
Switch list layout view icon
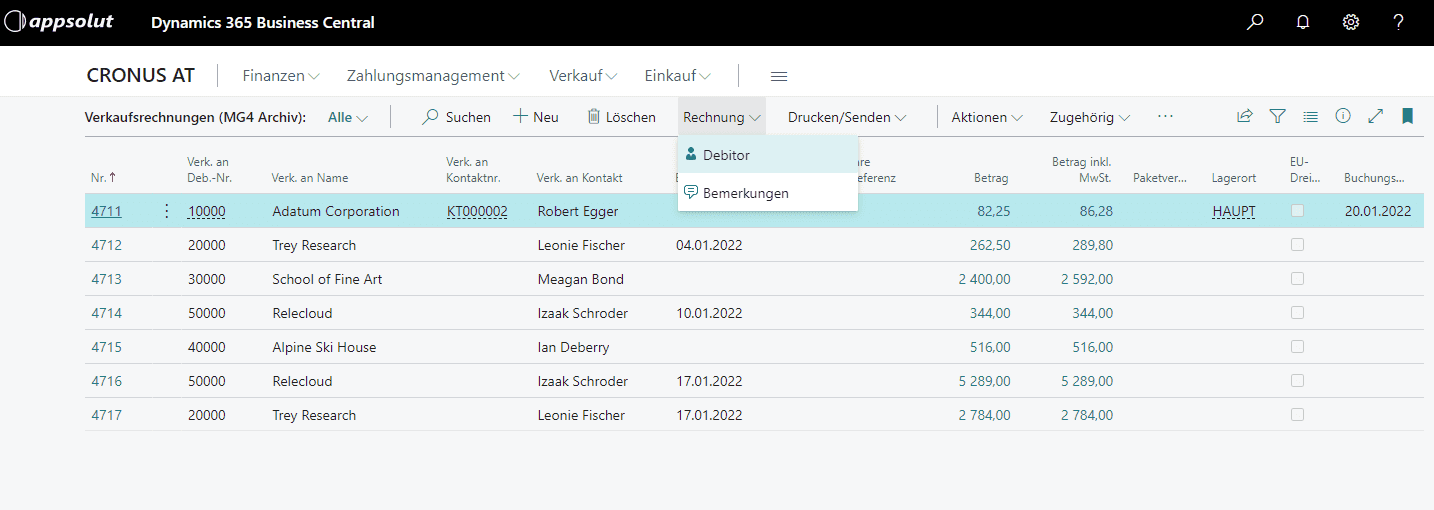point(1310,116)
